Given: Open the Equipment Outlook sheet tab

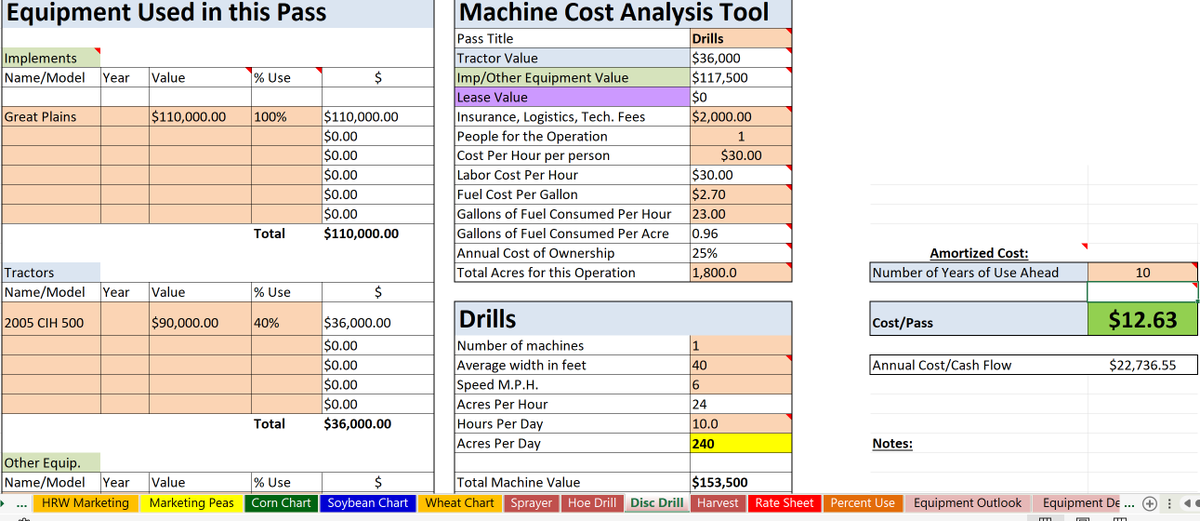Looking at the screenshot, I should [x=968, y=503].
